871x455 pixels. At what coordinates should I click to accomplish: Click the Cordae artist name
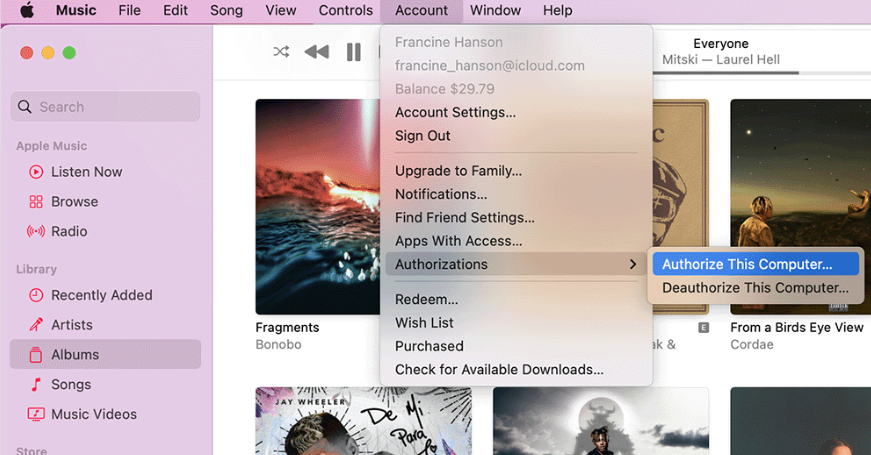point(752,345)
